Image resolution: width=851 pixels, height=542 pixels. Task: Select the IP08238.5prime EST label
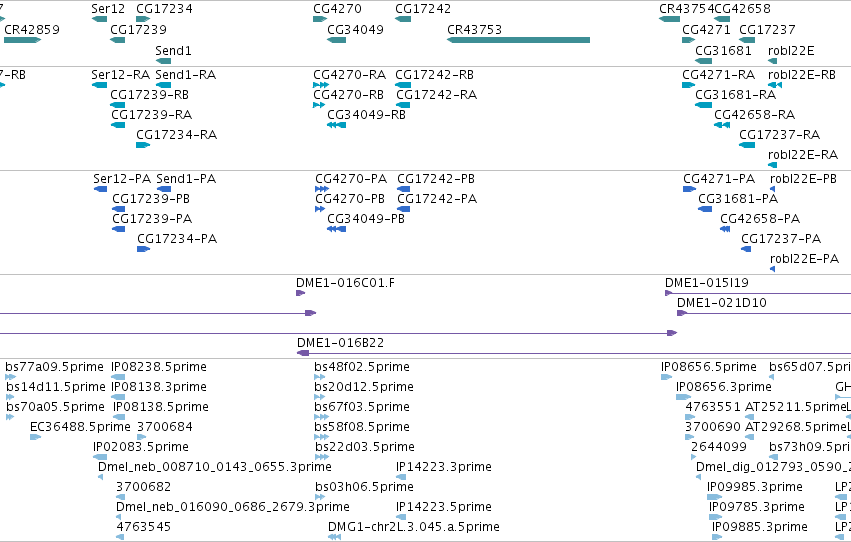[x=158, y=367]
